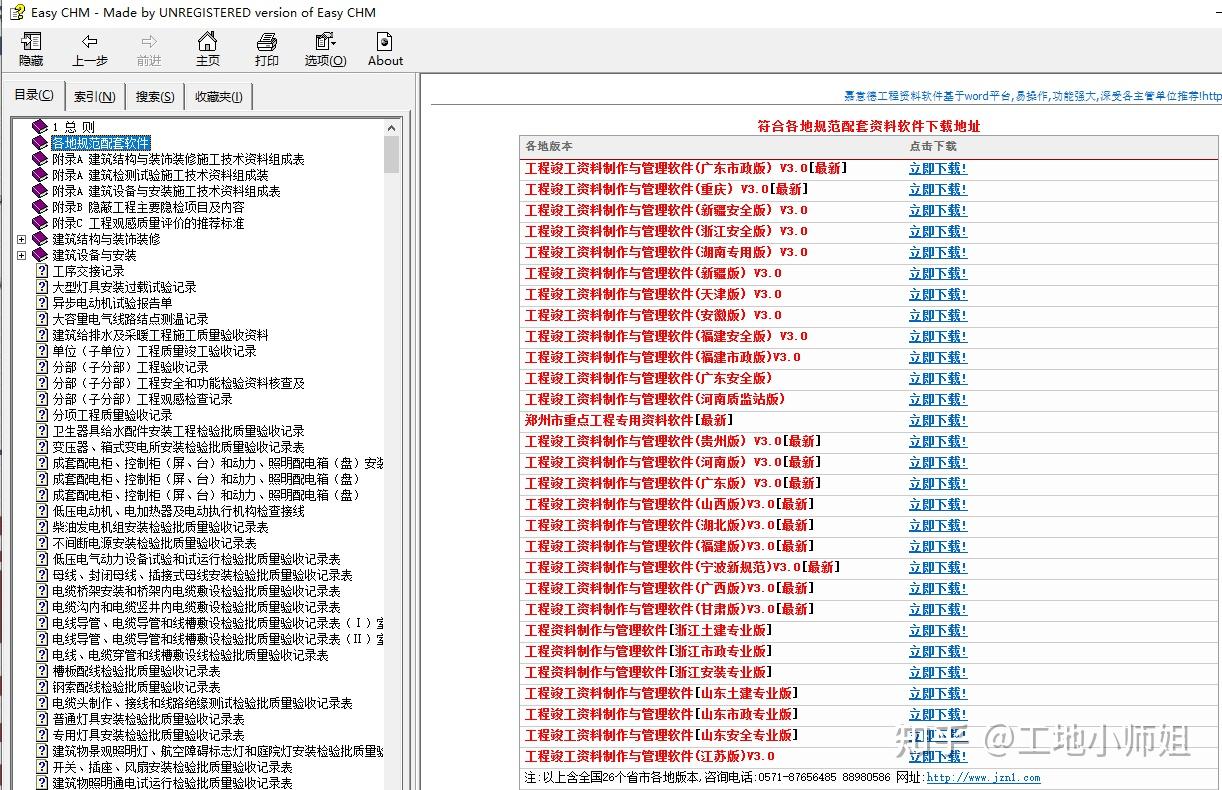Click the 点击下载 column header

coord(933,146)
